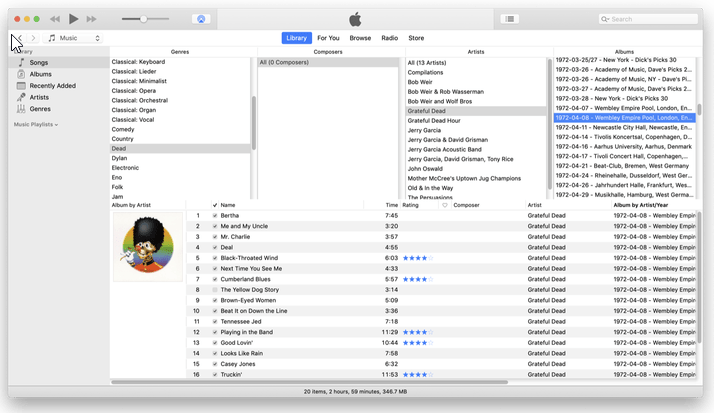Select the Country genre
This screenshot has height=413, width=714.
(122, 139)
